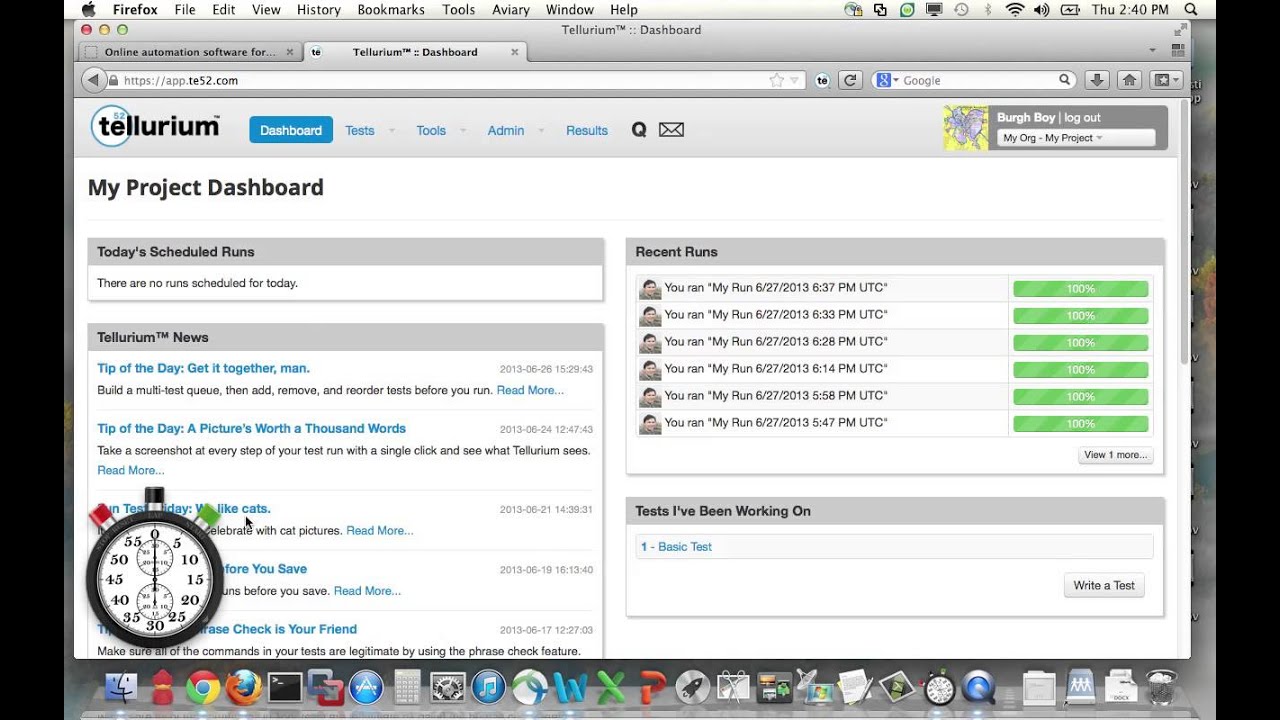The image size is (1280, 720).
Task: Go to the Results page
Action: click(587, 130)
